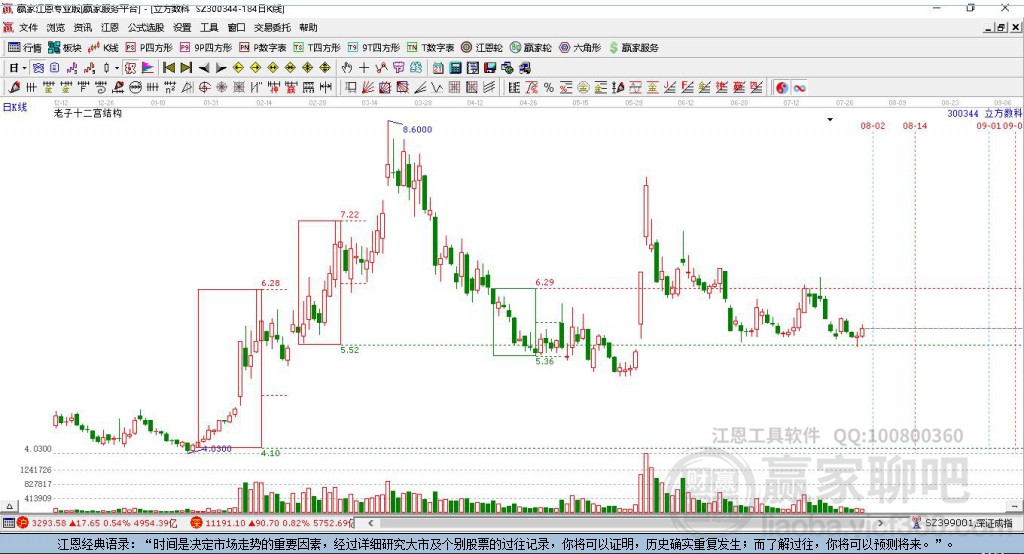
Task: Jump to last bar icon
Action: point(186,68)
